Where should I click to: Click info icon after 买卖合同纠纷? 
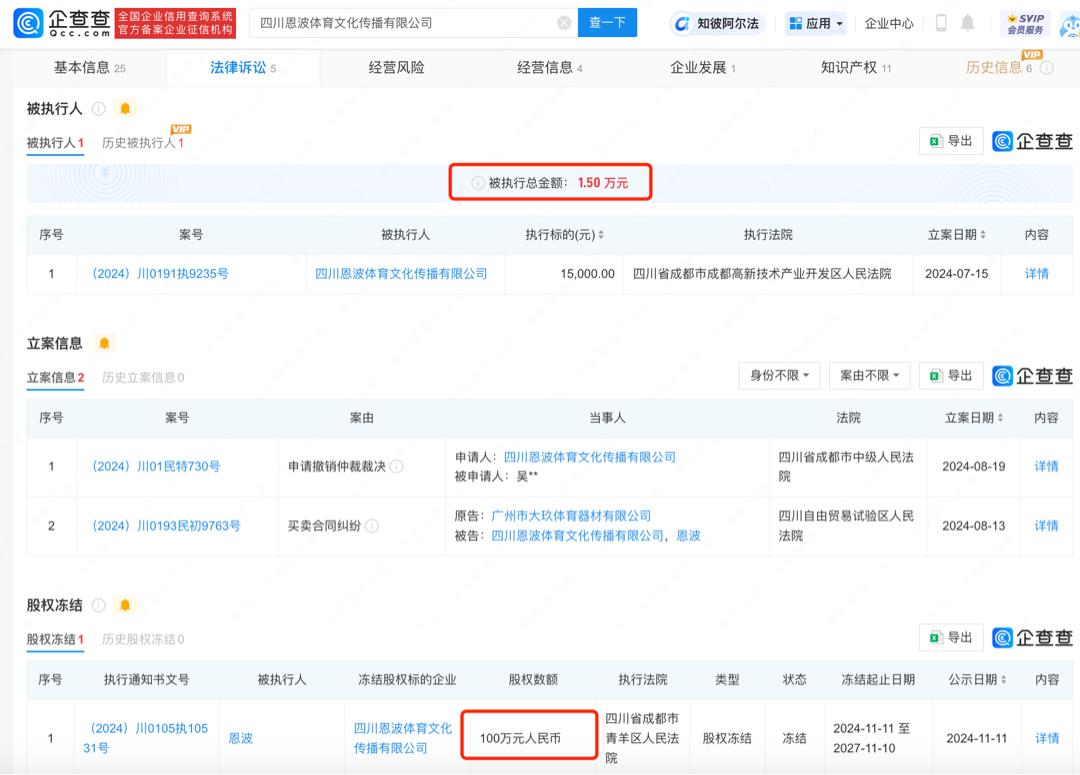click(x=372, y=526)
